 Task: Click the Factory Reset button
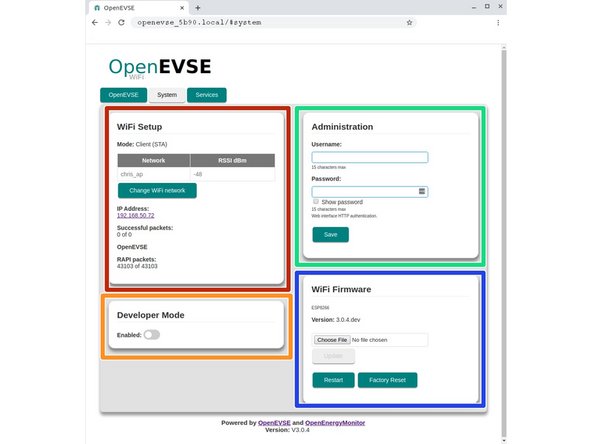[x=387, y=380]
